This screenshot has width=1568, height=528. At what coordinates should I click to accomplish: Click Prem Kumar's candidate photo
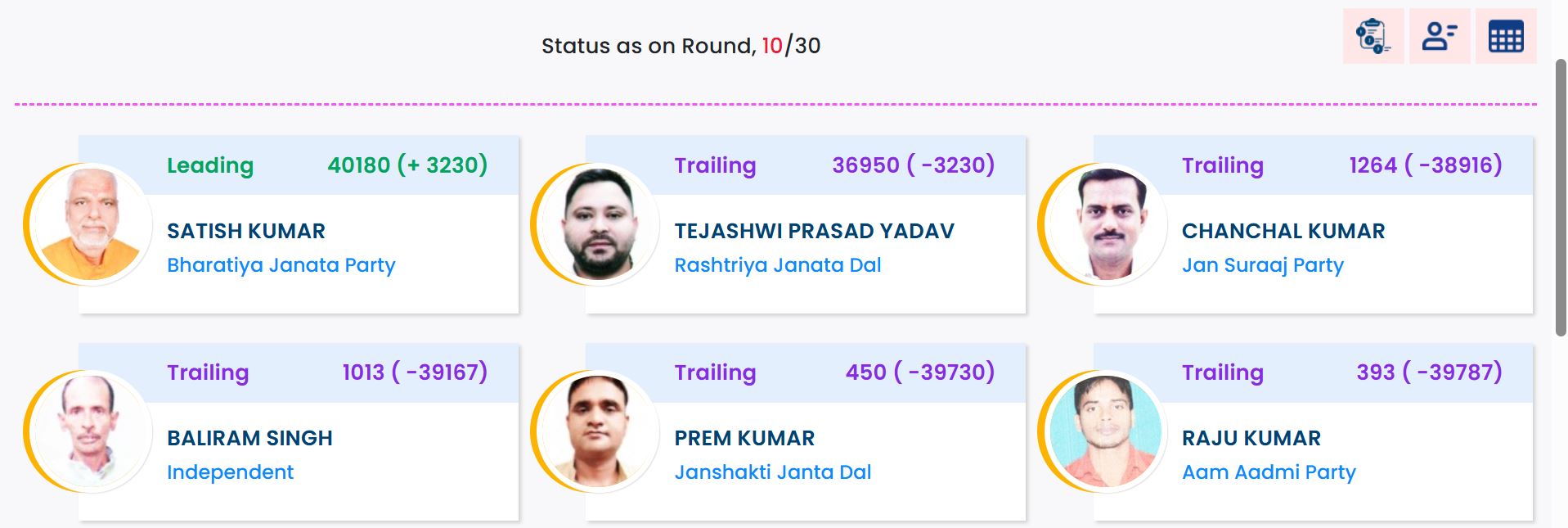pyautogui.click(x=599, y=431)
